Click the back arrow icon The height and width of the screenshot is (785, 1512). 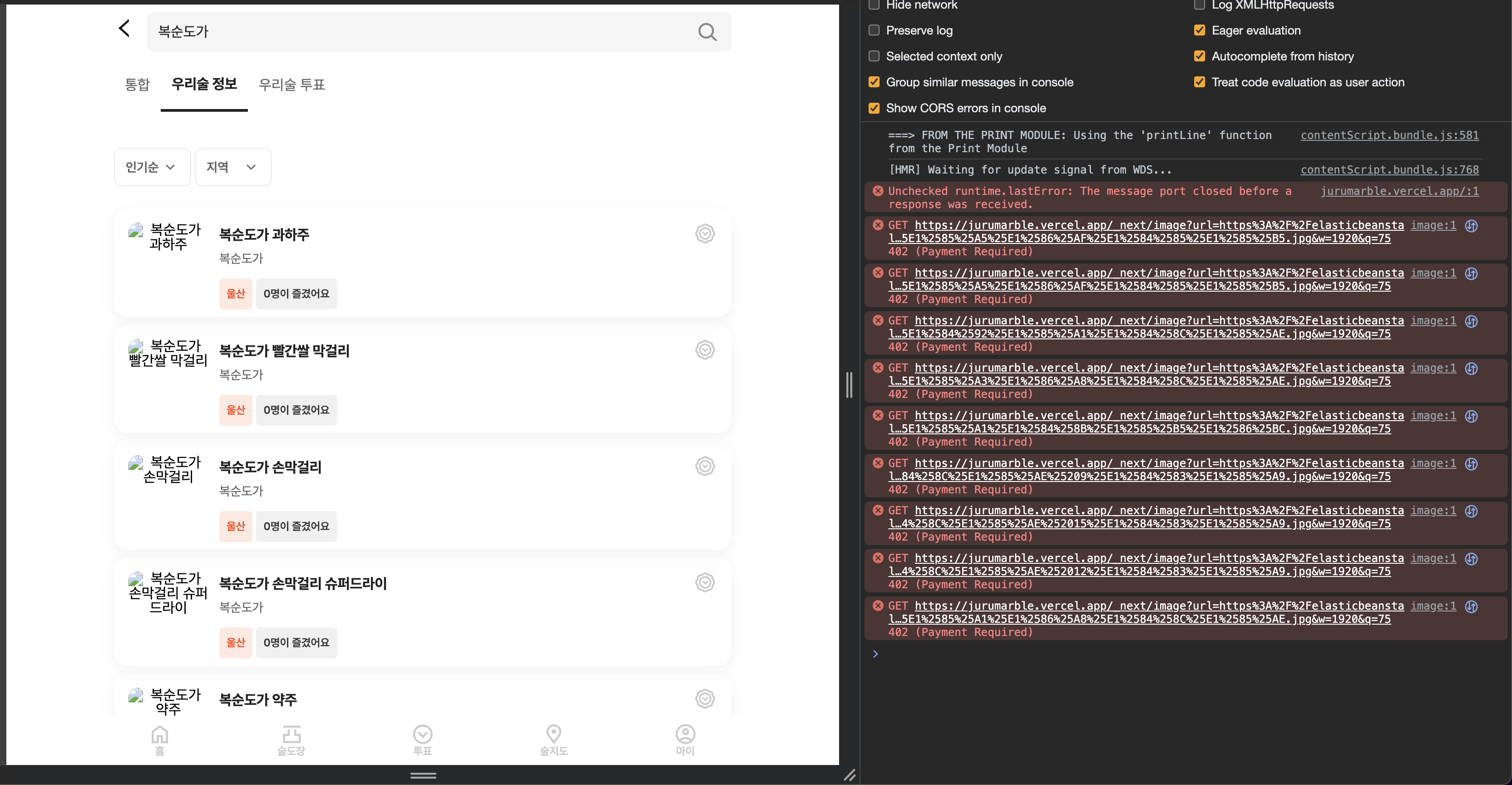(124, 28)
